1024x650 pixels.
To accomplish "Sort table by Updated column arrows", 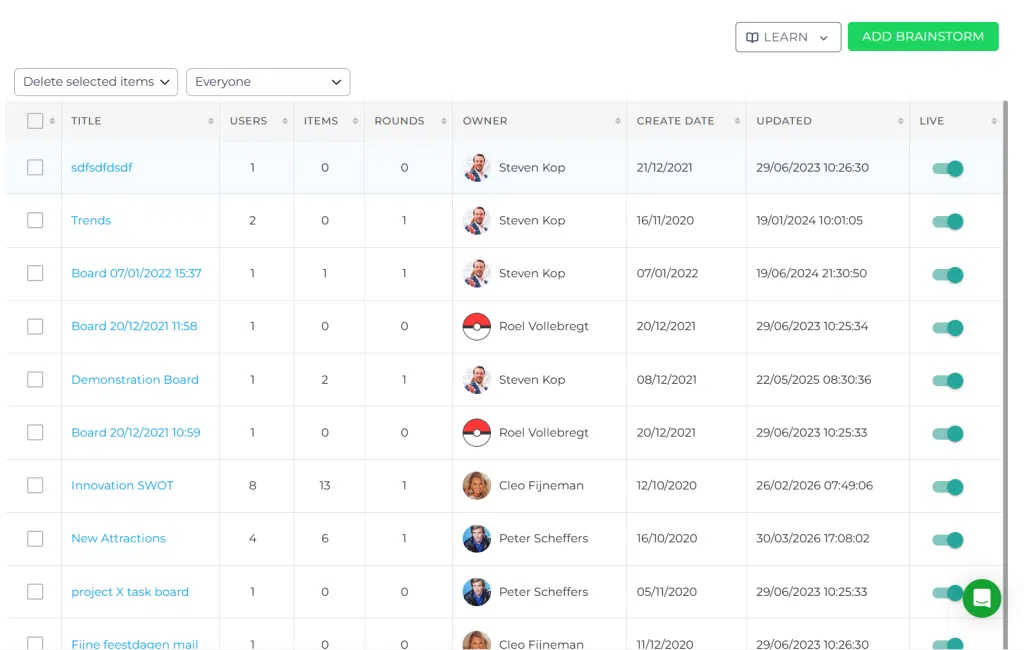I will 901,121.
